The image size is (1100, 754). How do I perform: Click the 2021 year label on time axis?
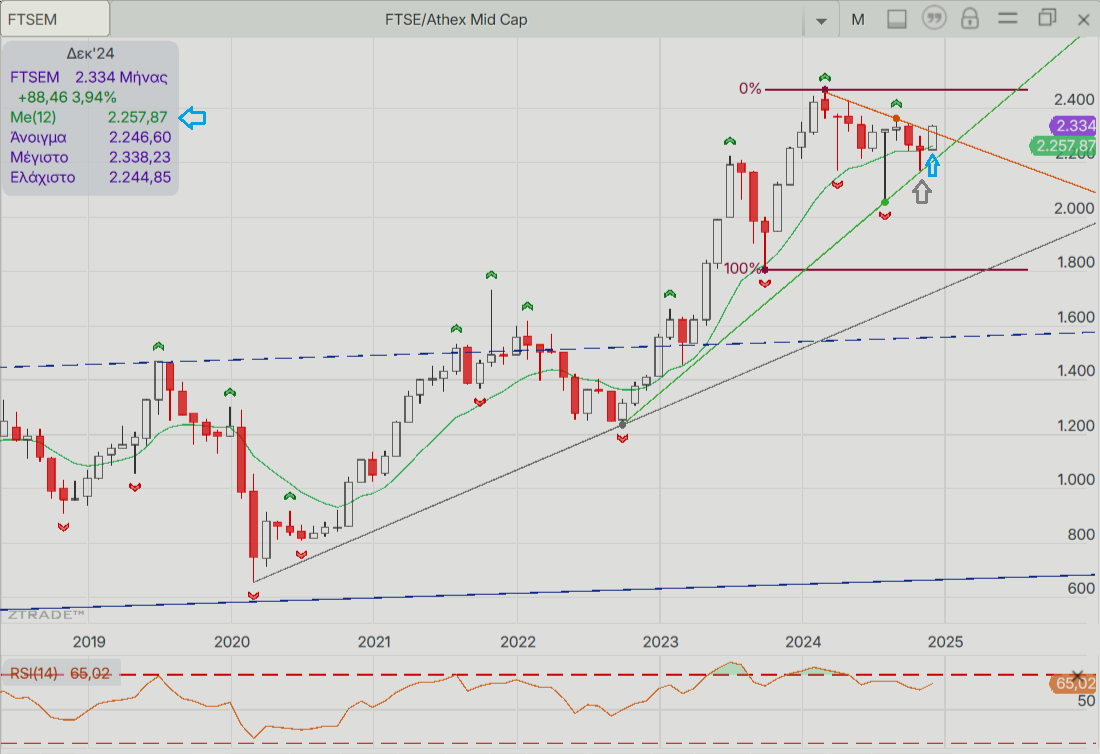pyautogui.click(x=374, y=642)
